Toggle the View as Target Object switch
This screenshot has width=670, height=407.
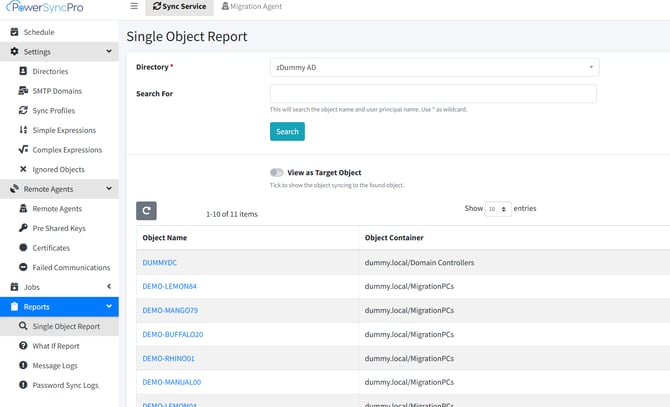click(x=276, y=173)
